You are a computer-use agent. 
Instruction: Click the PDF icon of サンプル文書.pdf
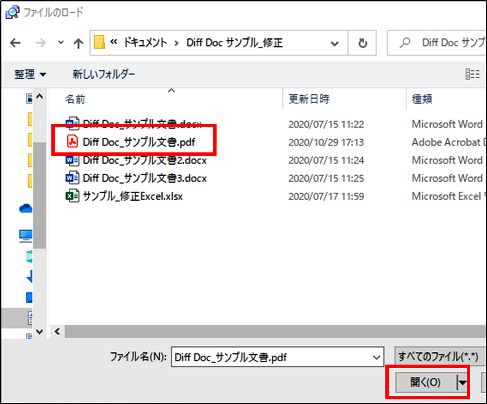pos(72,142)
